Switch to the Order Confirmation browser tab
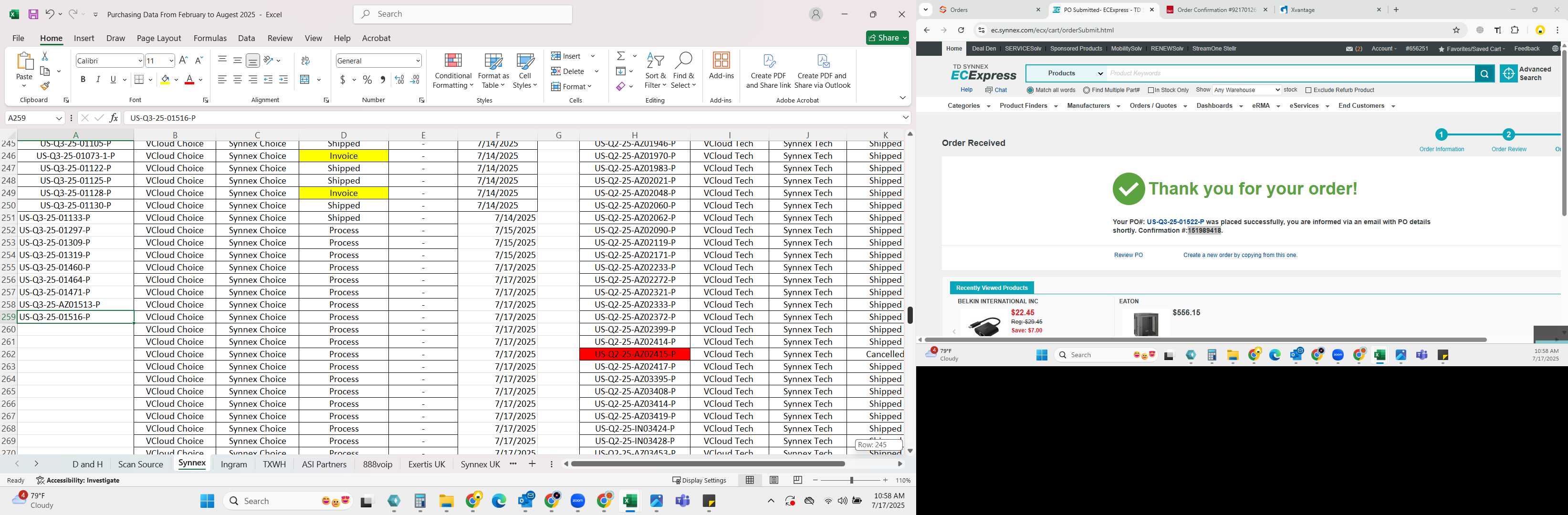This screenshot has width=1568, height=515. coord(1215,10)
